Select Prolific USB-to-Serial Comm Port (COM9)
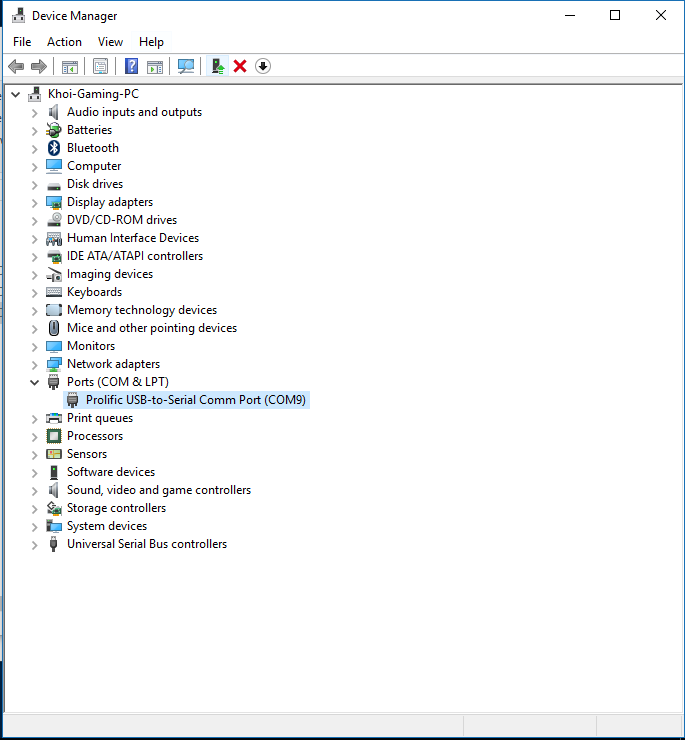685x740 pixels. 195,400
